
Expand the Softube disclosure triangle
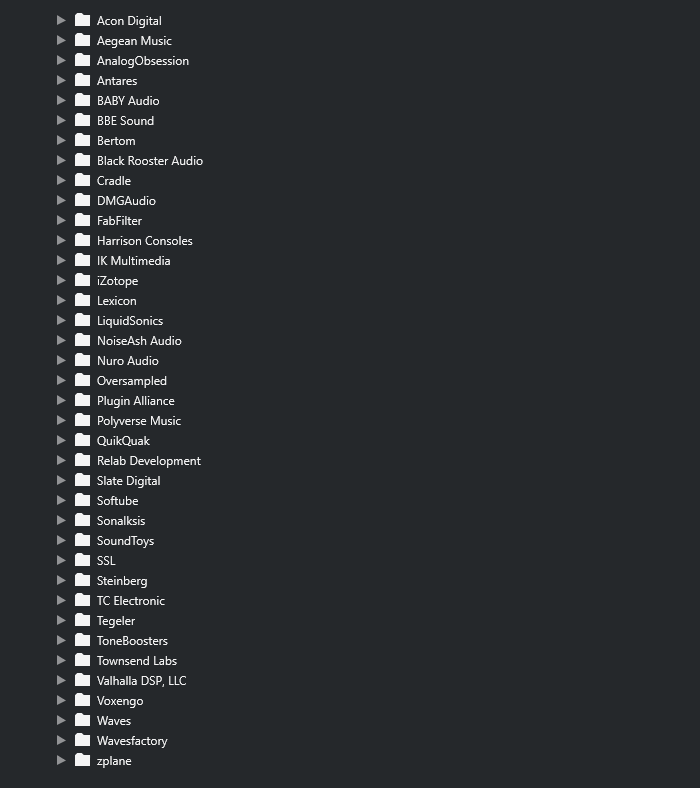(x=61, y=501)
